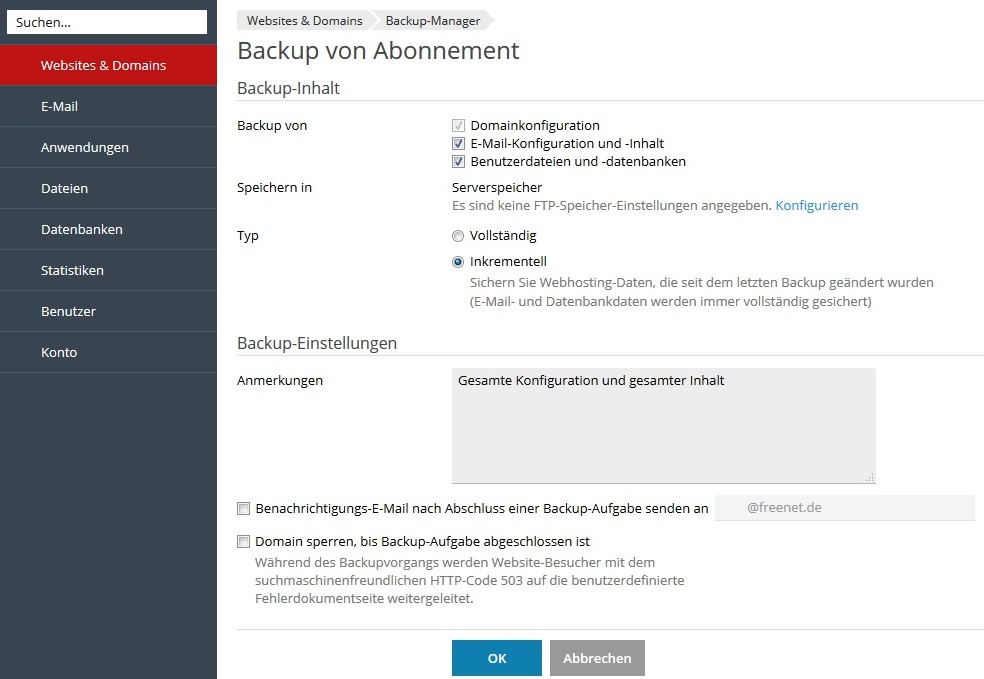Click the OK button

tap(496, 658)
